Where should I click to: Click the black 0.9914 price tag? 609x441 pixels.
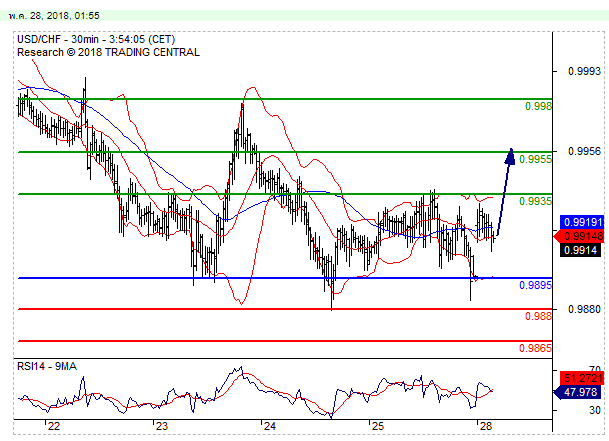click(x=581, y=250)
